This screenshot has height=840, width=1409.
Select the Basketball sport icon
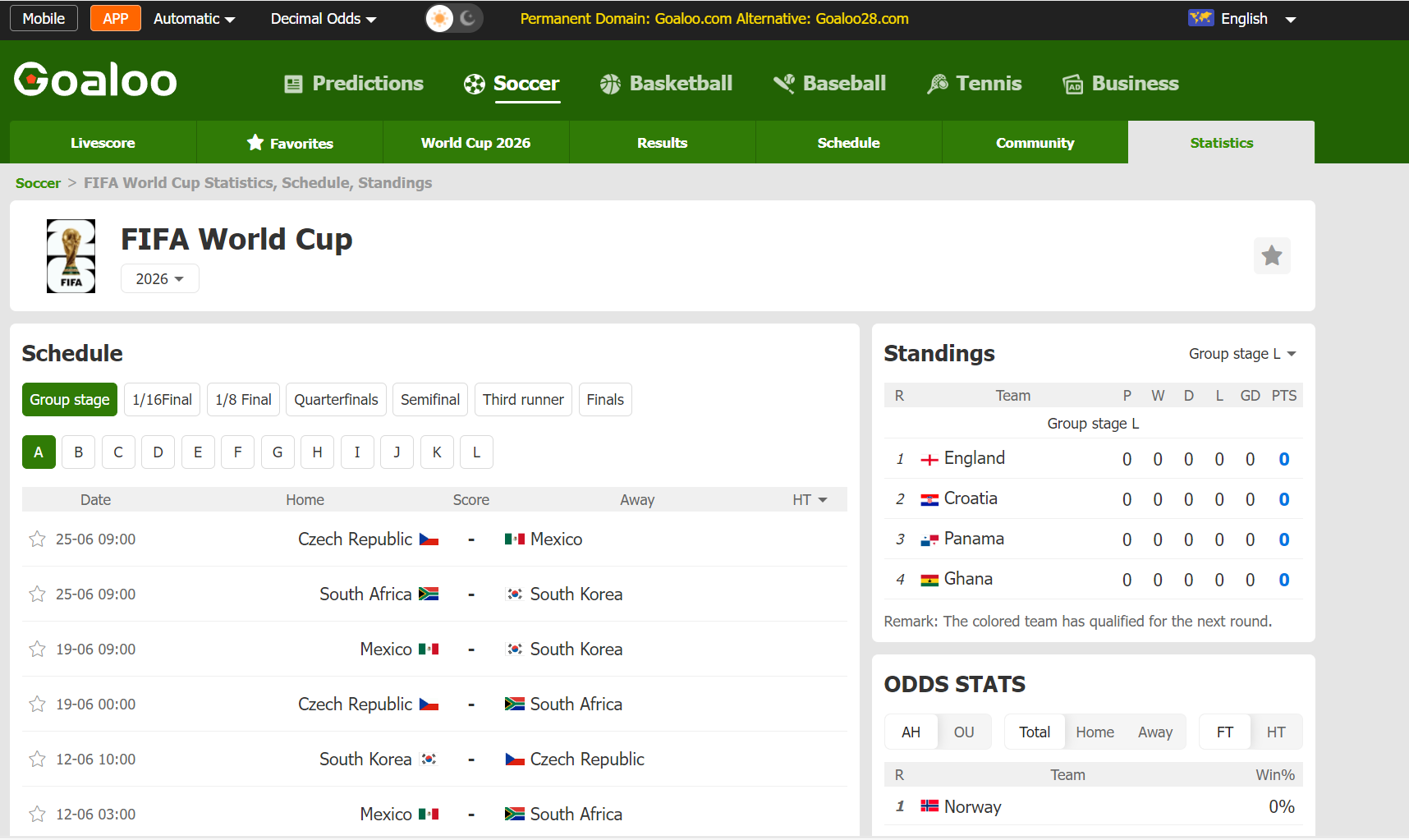pos(609,83)
